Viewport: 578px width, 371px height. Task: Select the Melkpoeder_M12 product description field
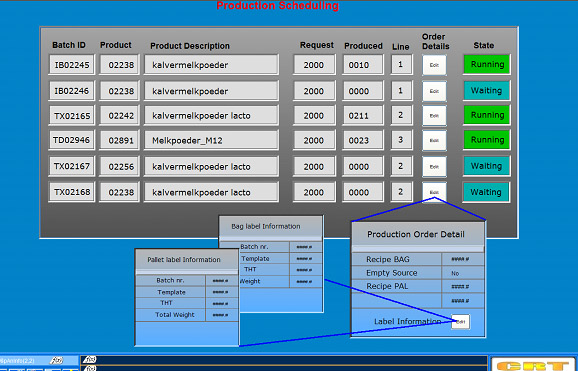click(211, 140)
